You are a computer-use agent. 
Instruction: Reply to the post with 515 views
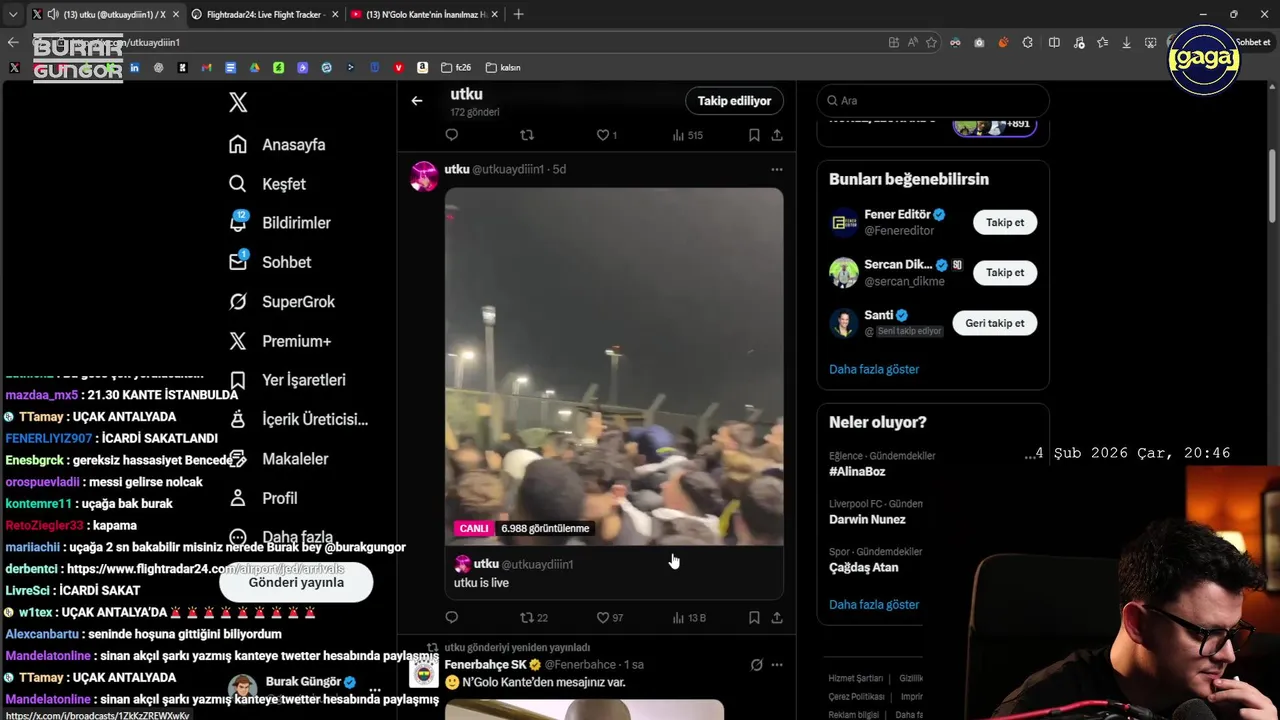tap(451, 135)
